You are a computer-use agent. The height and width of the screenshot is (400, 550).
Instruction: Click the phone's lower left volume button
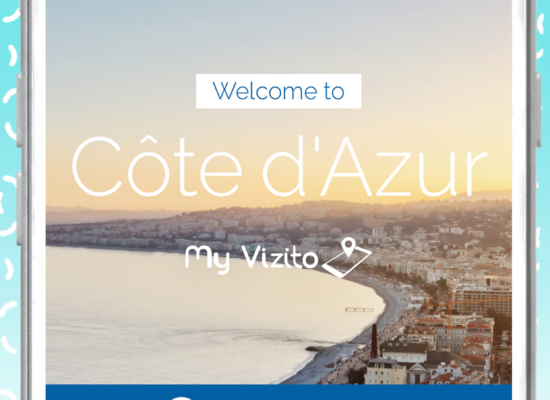(19, 209)
